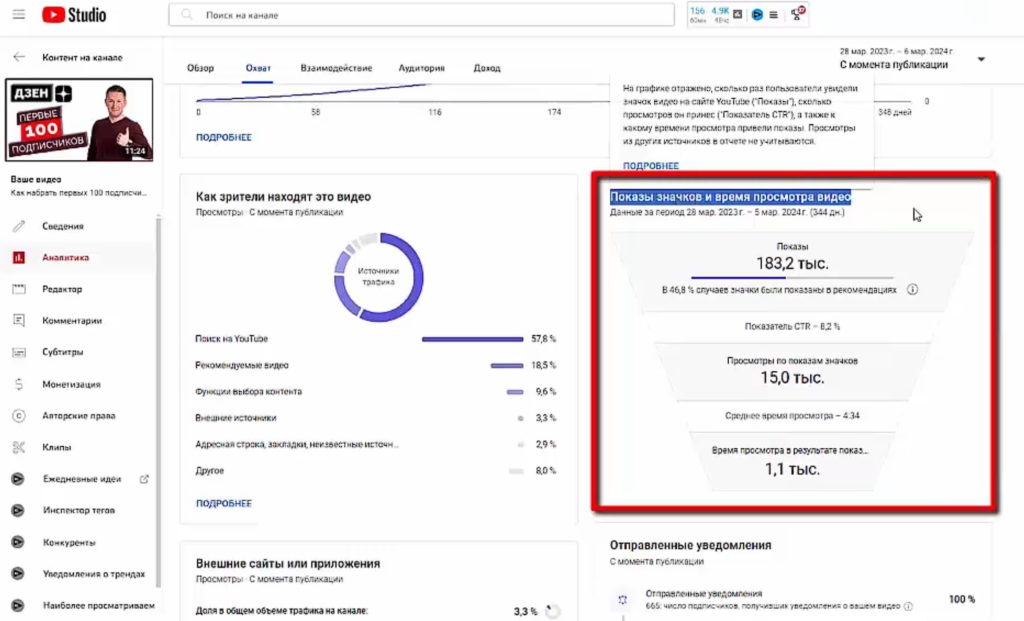This screenshot has height=621, width=1024.
Task: Click the back arrow beside Контент на канале
Action: click(x=20, y=58)
